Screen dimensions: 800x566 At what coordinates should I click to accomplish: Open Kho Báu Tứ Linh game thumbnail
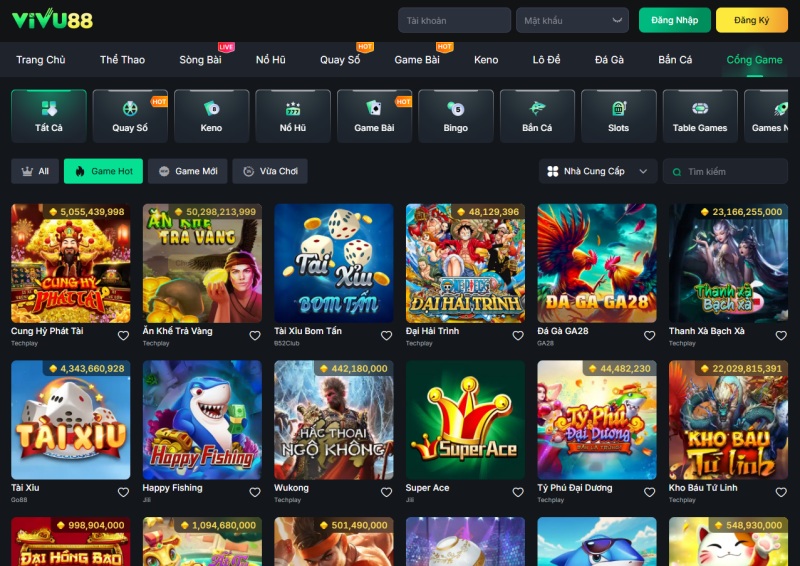point(729,420)
